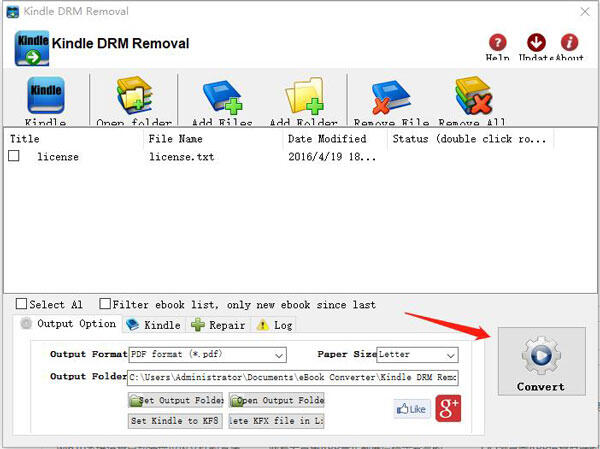Viewport: 600px width, 449px height.
Task: Click the Kindle DRM Removal logo
Action: click(32, 48)
